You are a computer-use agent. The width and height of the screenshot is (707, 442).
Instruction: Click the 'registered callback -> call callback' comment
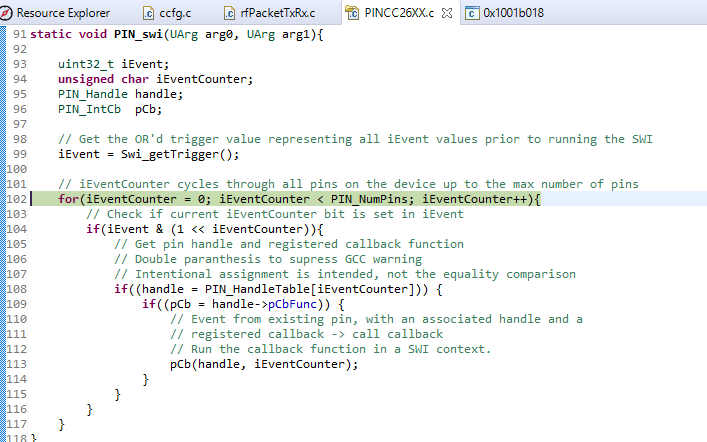pyautogui.click(x=307, y=334)
